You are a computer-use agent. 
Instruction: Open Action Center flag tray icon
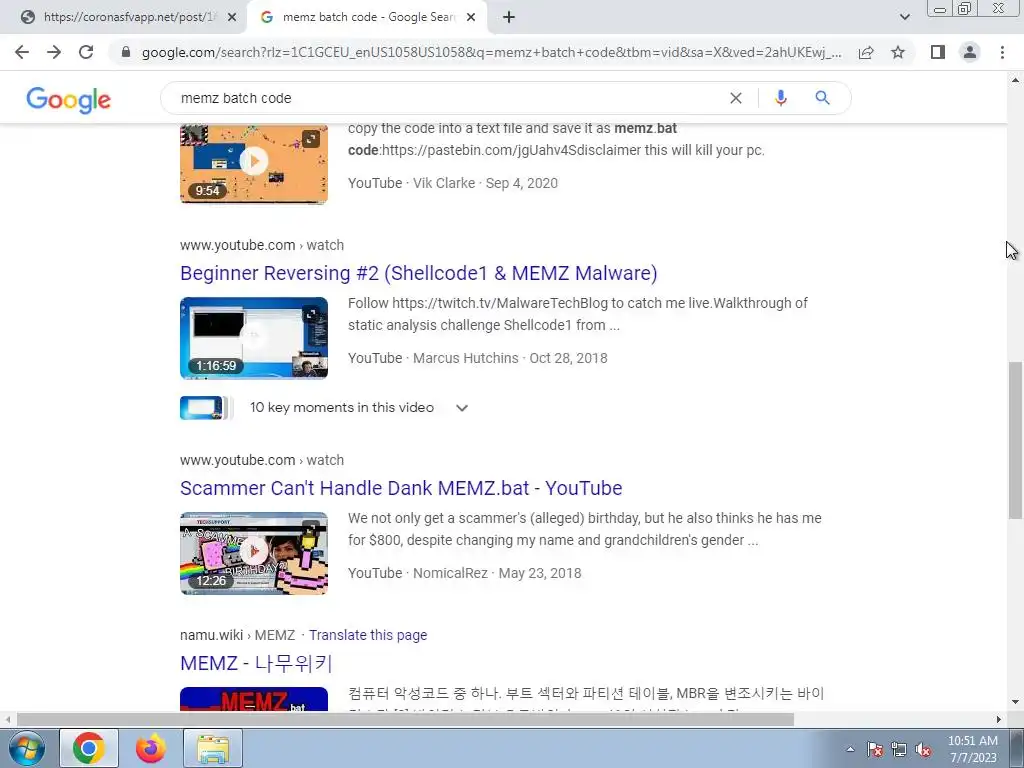pyautogui.click(x=874, y=749)
